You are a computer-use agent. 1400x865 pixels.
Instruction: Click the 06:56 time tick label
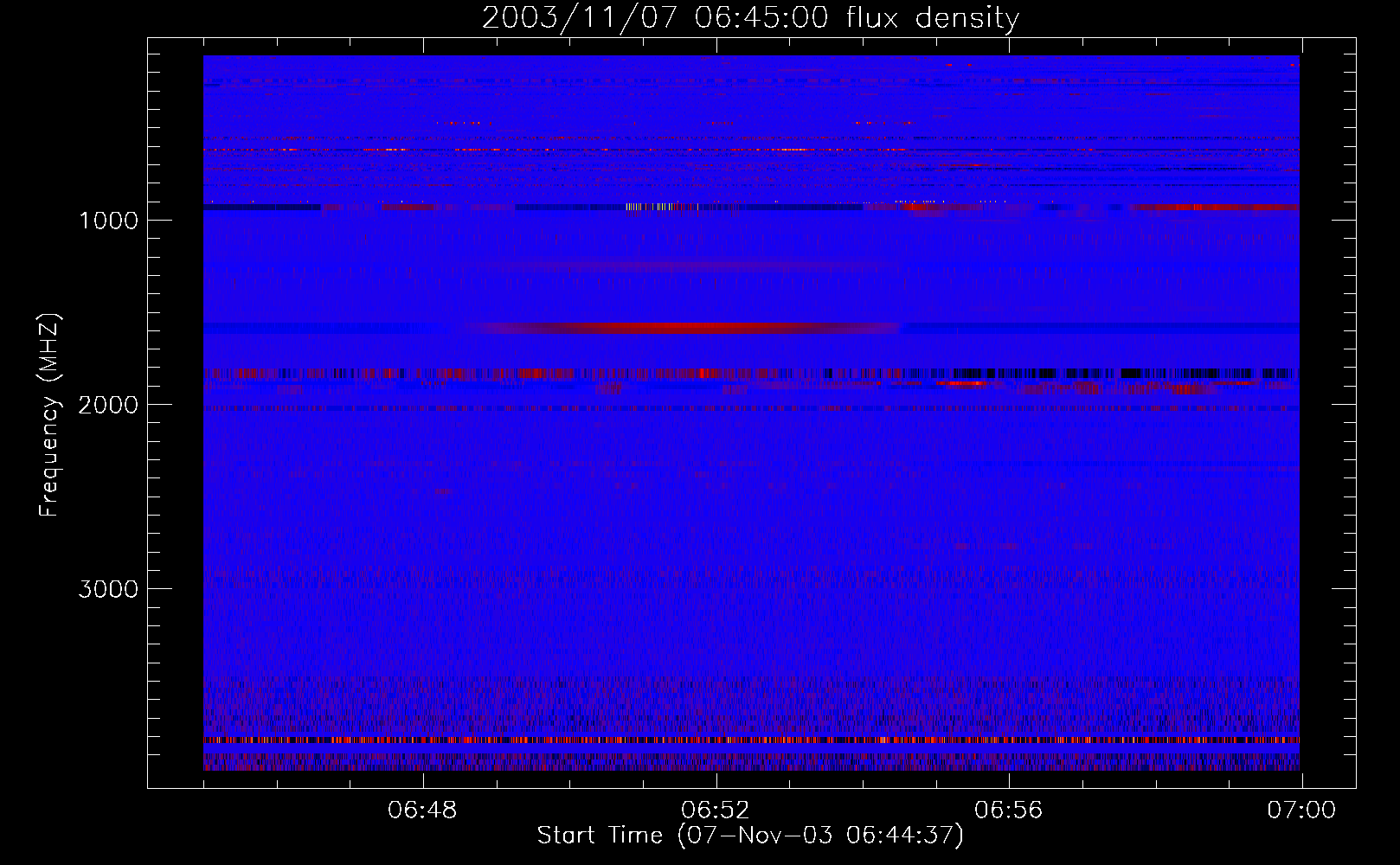click(x=1009, y=811)
